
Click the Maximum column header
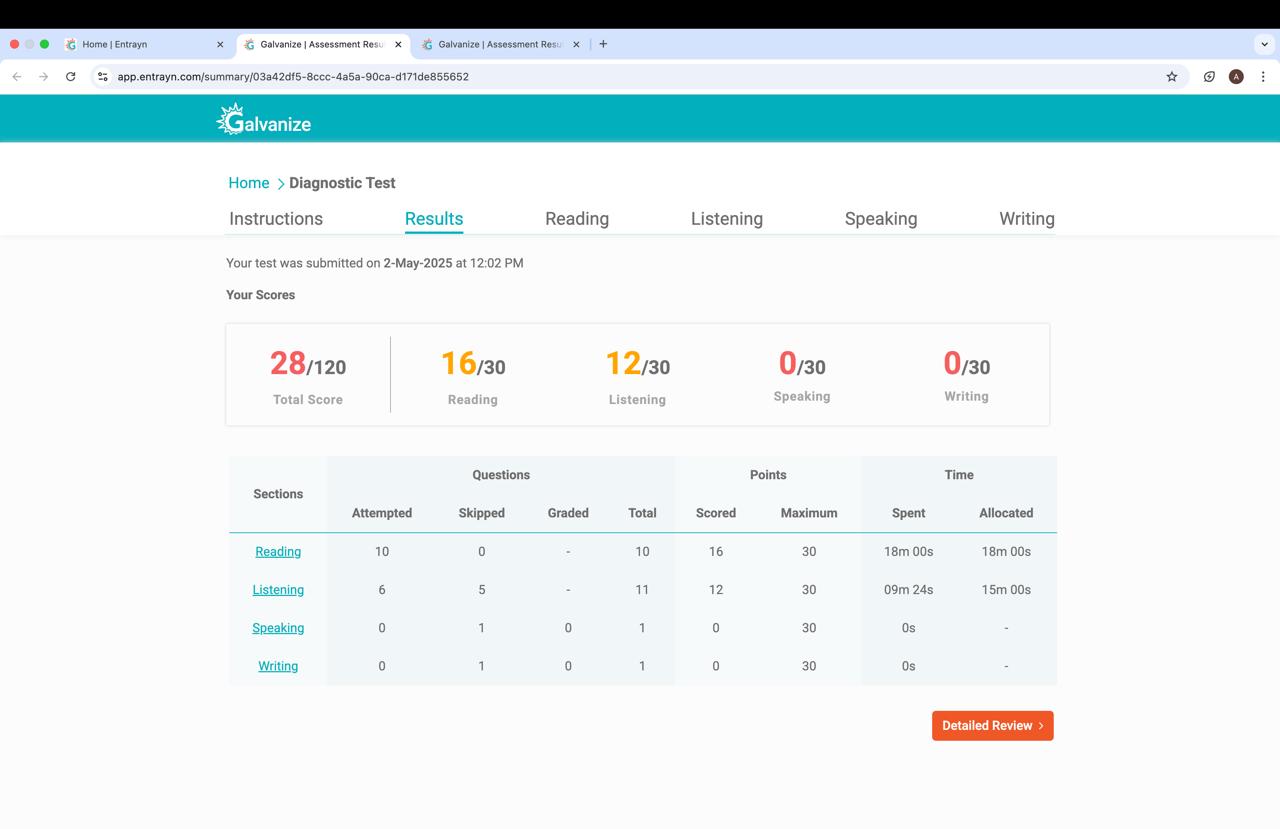(x=809, y=513)
